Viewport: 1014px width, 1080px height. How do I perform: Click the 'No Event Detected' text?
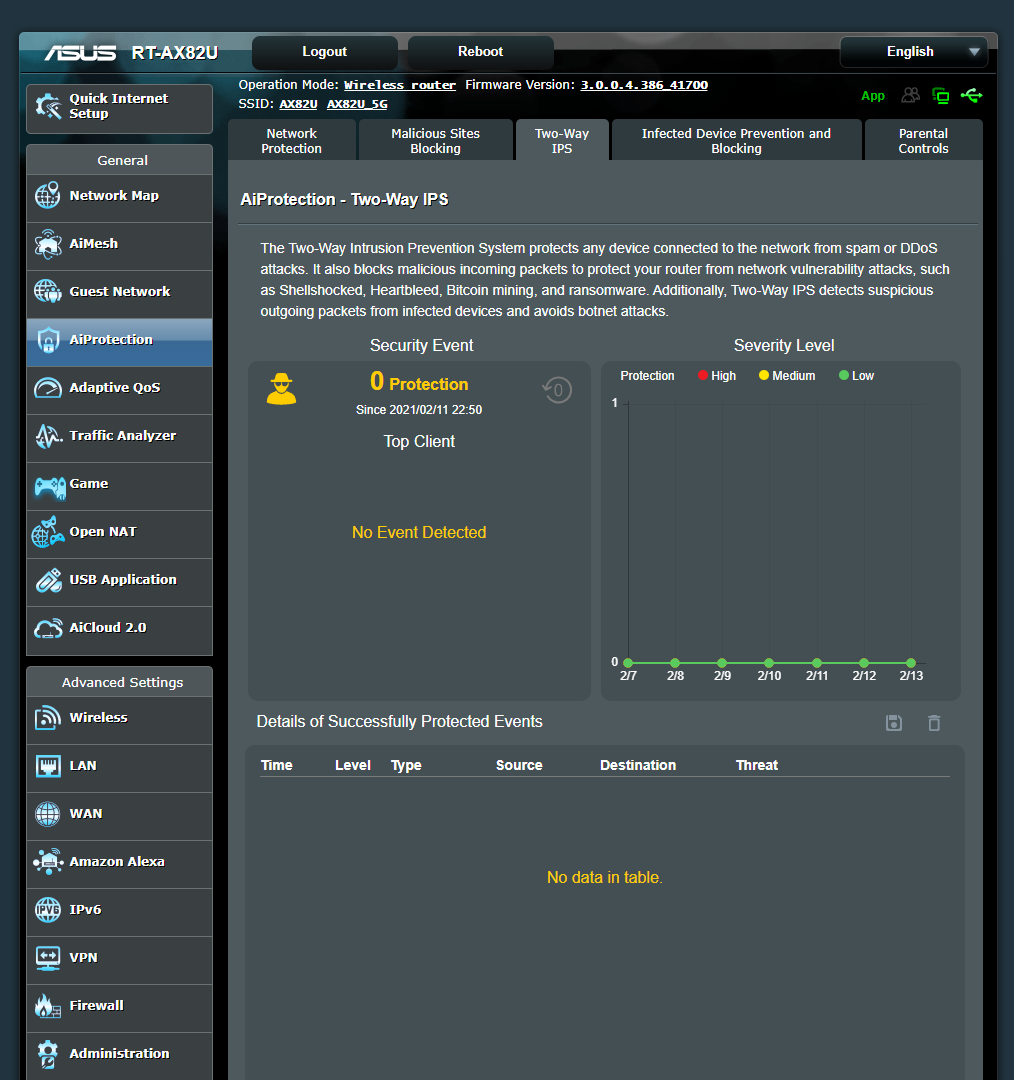pos(419,532)
